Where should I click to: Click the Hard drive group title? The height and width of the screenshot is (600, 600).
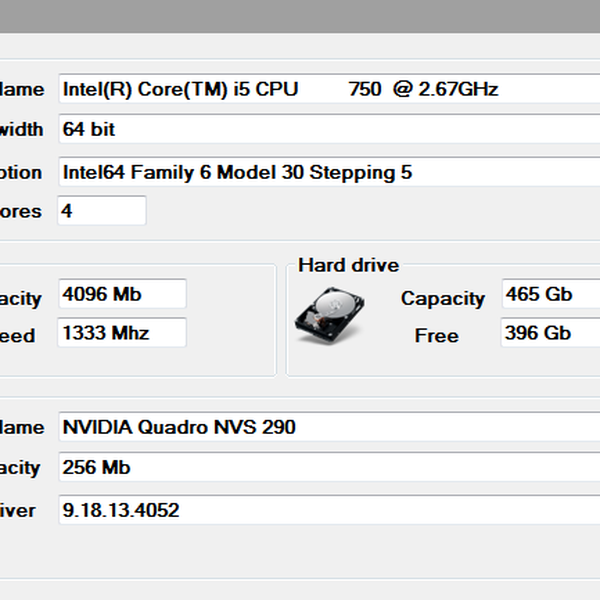coord(348,265)
